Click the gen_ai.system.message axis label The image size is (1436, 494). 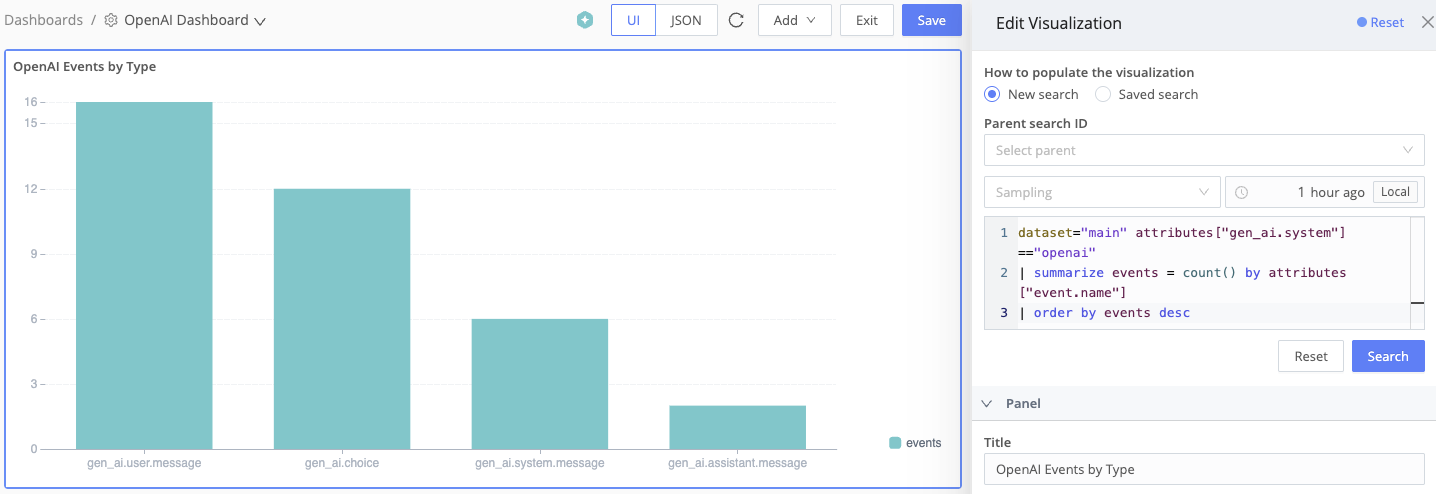[x=540, y=463]
